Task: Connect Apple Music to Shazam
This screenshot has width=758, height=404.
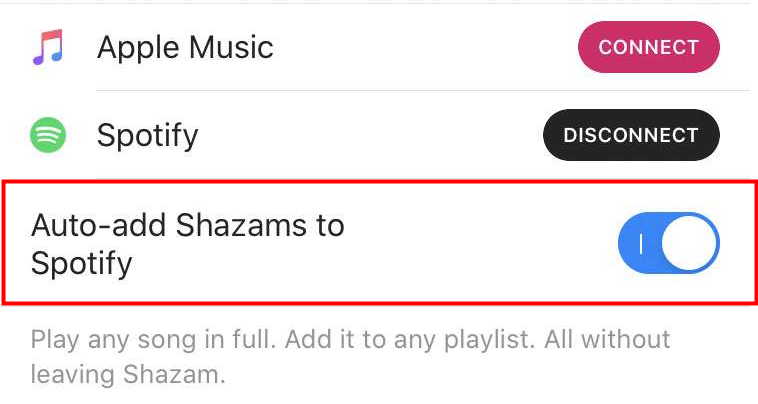Action: [648, 47]
